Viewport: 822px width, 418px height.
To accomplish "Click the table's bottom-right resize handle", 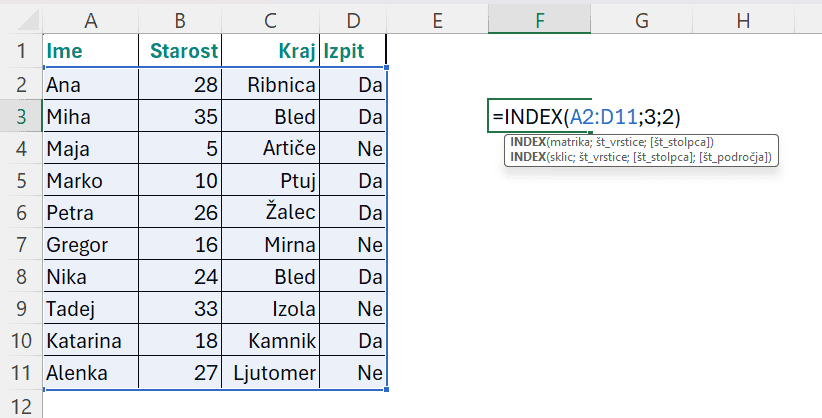I will 386,389.
